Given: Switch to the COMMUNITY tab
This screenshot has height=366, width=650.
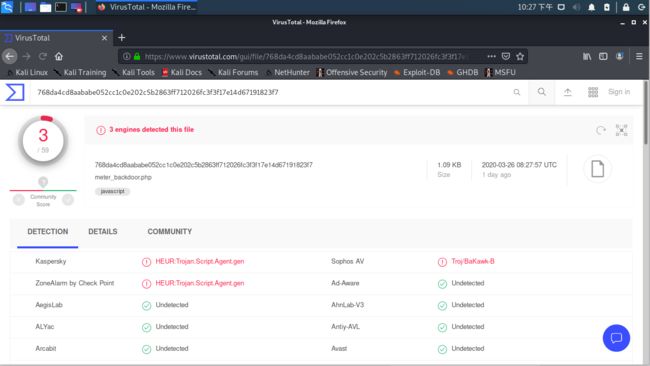Looking at the screenshot, I should click(170, 232).
